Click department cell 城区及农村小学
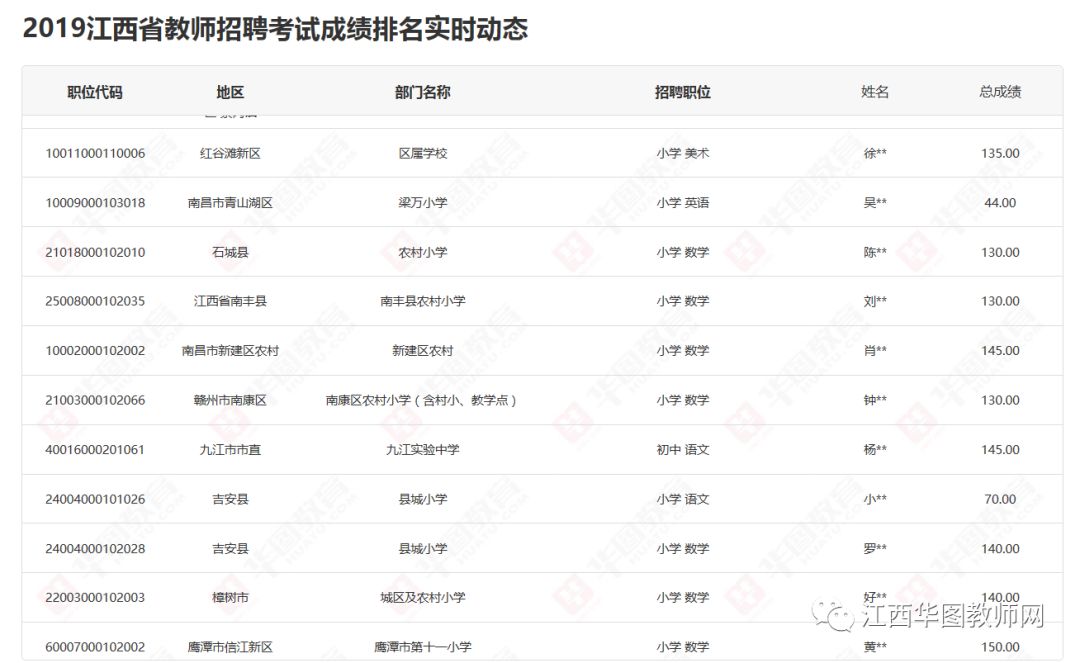This screenshot has width=1080, height=663. pyautogui.click(x=422, y=598)
